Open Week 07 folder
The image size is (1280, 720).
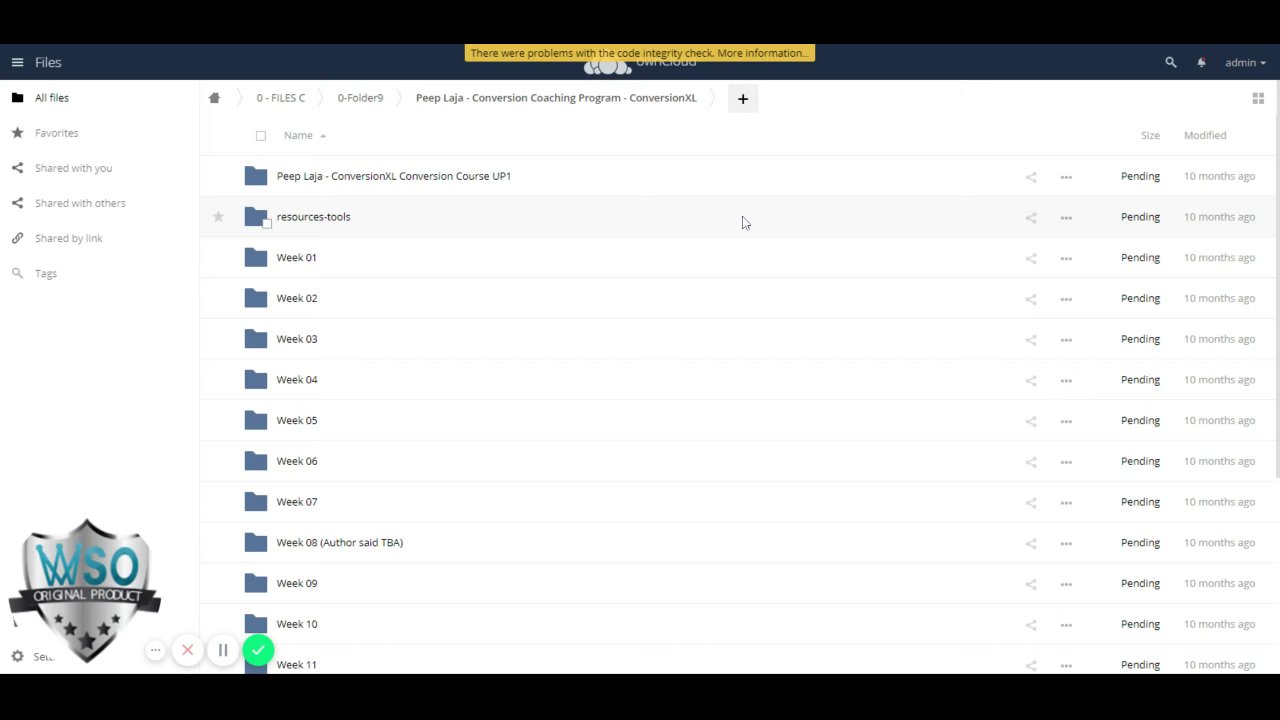point(297,502)
